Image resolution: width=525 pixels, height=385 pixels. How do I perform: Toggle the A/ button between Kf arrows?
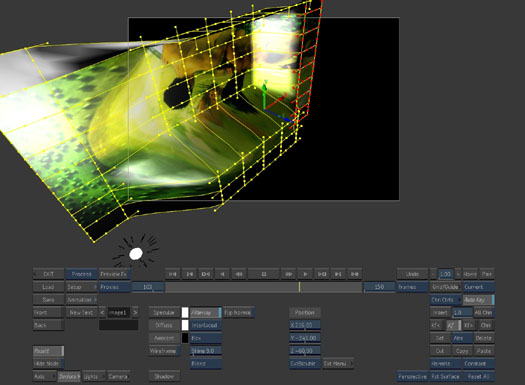[453, 325]
